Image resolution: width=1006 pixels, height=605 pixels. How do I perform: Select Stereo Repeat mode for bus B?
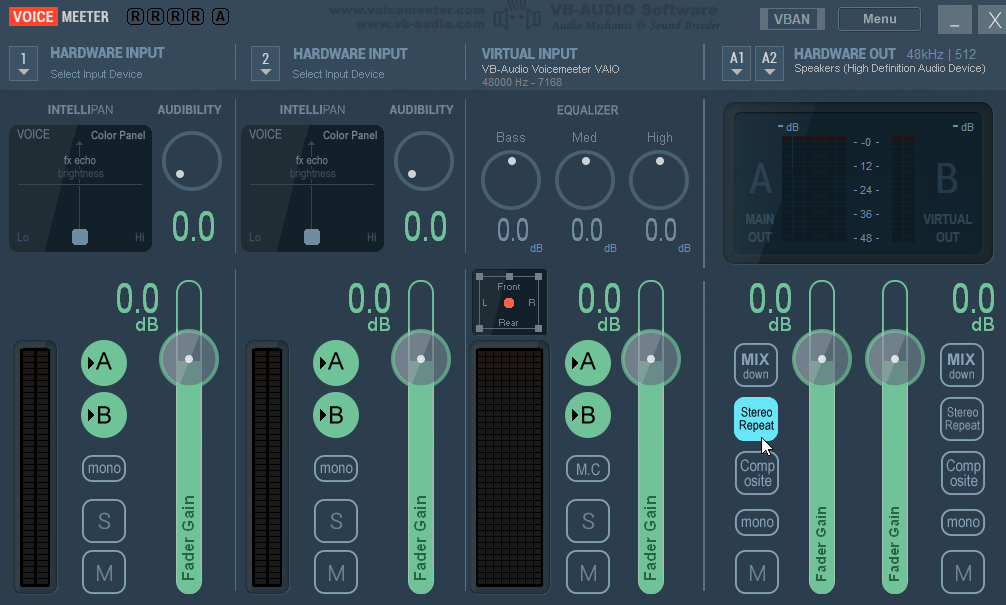point(962,419)
